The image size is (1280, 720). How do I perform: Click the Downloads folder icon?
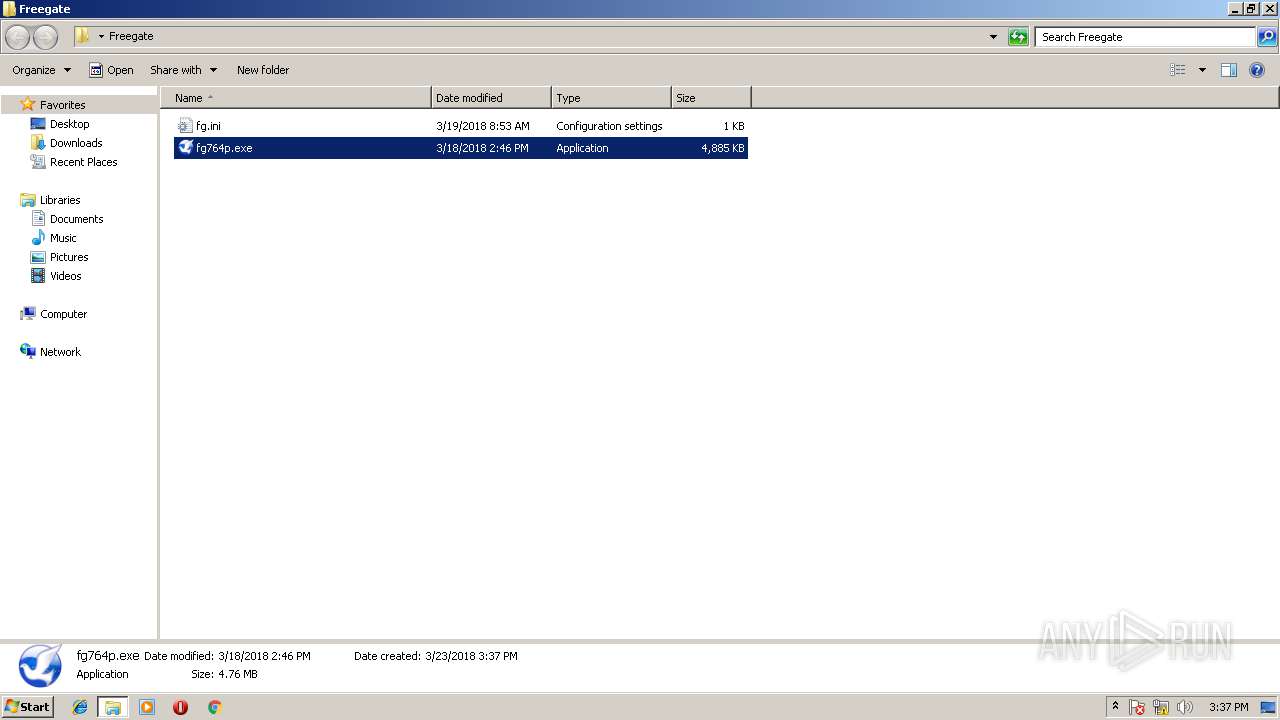pos(38,143)
